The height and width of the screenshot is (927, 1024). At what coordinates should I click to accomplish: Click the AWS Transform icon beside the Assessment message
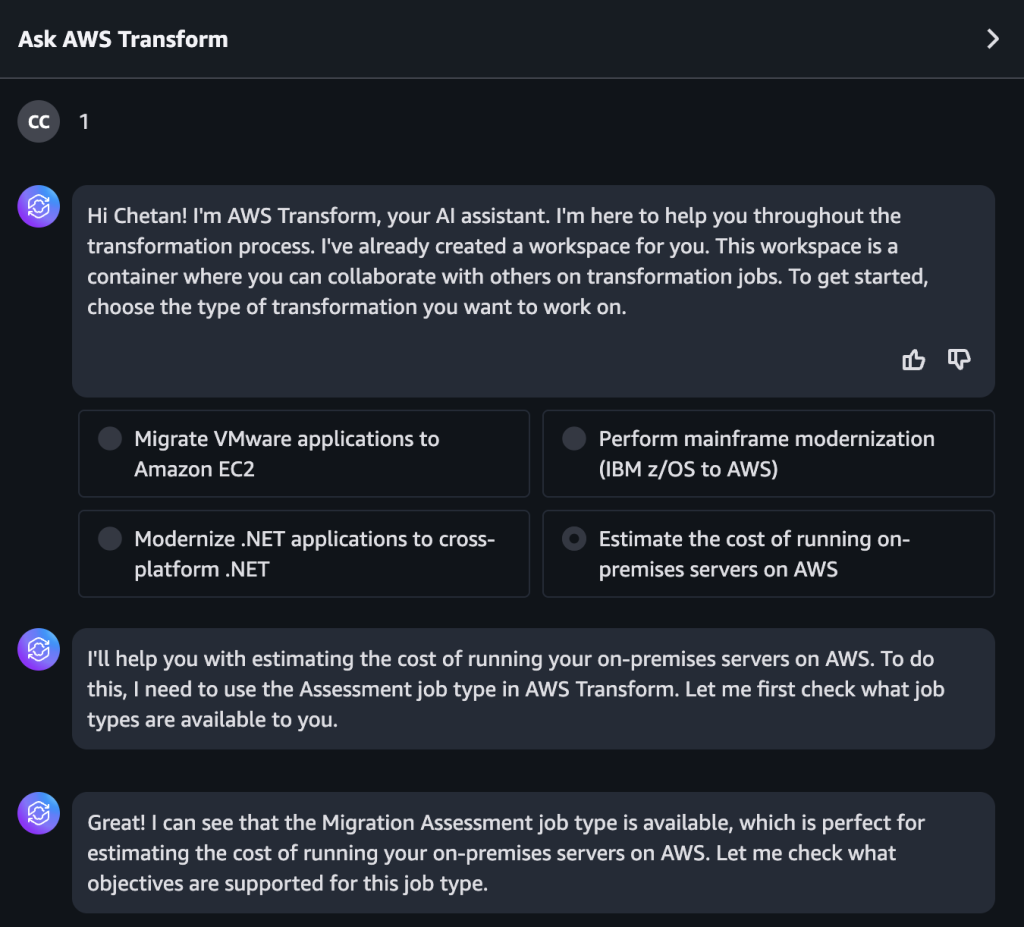point(38,649)
